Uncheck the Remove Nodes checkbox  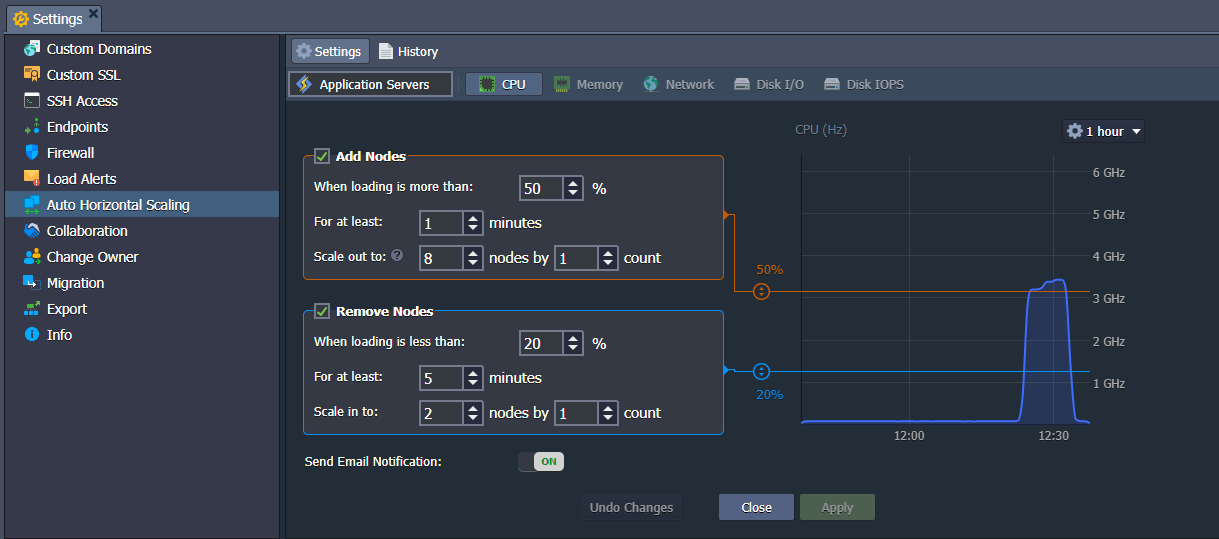(322, 311)
